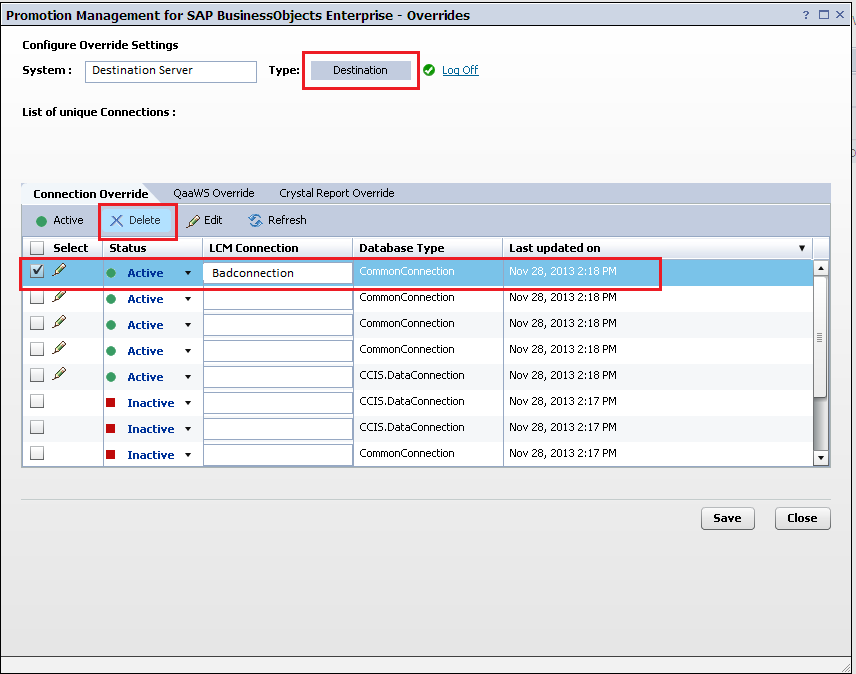Viewport: 856px width, 674px height.
Task: Click the Active toolbar label
Action: click(x=68, y=220)
